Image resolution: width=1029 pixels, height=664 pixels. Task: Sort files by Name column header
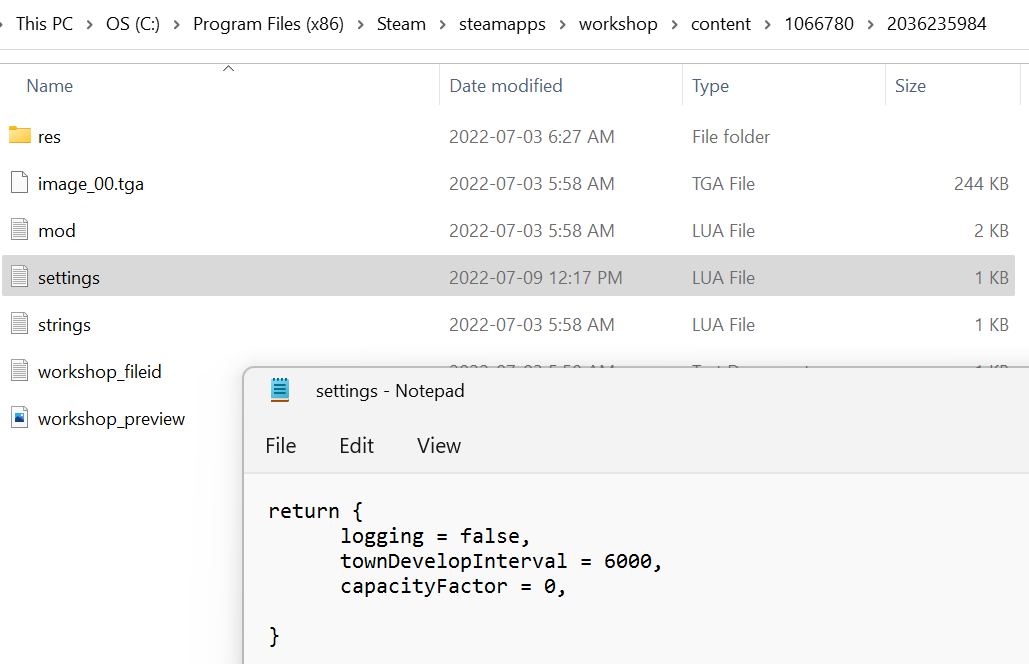(x=50, y=86)
